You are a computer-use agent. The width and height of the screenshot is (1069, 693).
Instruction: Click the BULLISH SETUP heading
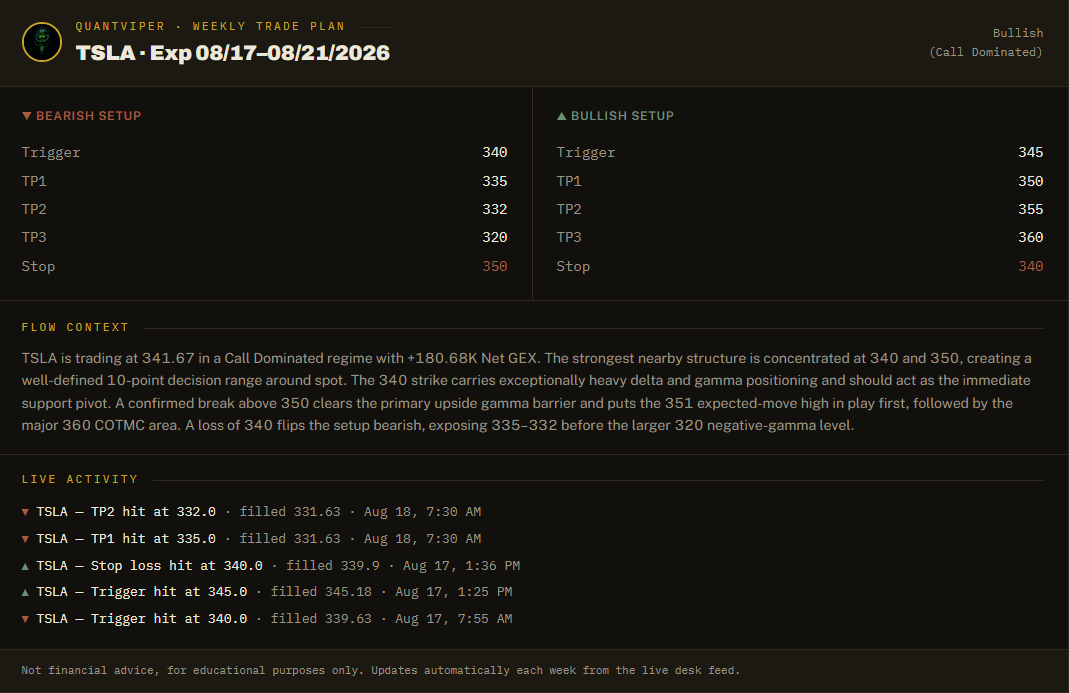(x=622, y=116)
